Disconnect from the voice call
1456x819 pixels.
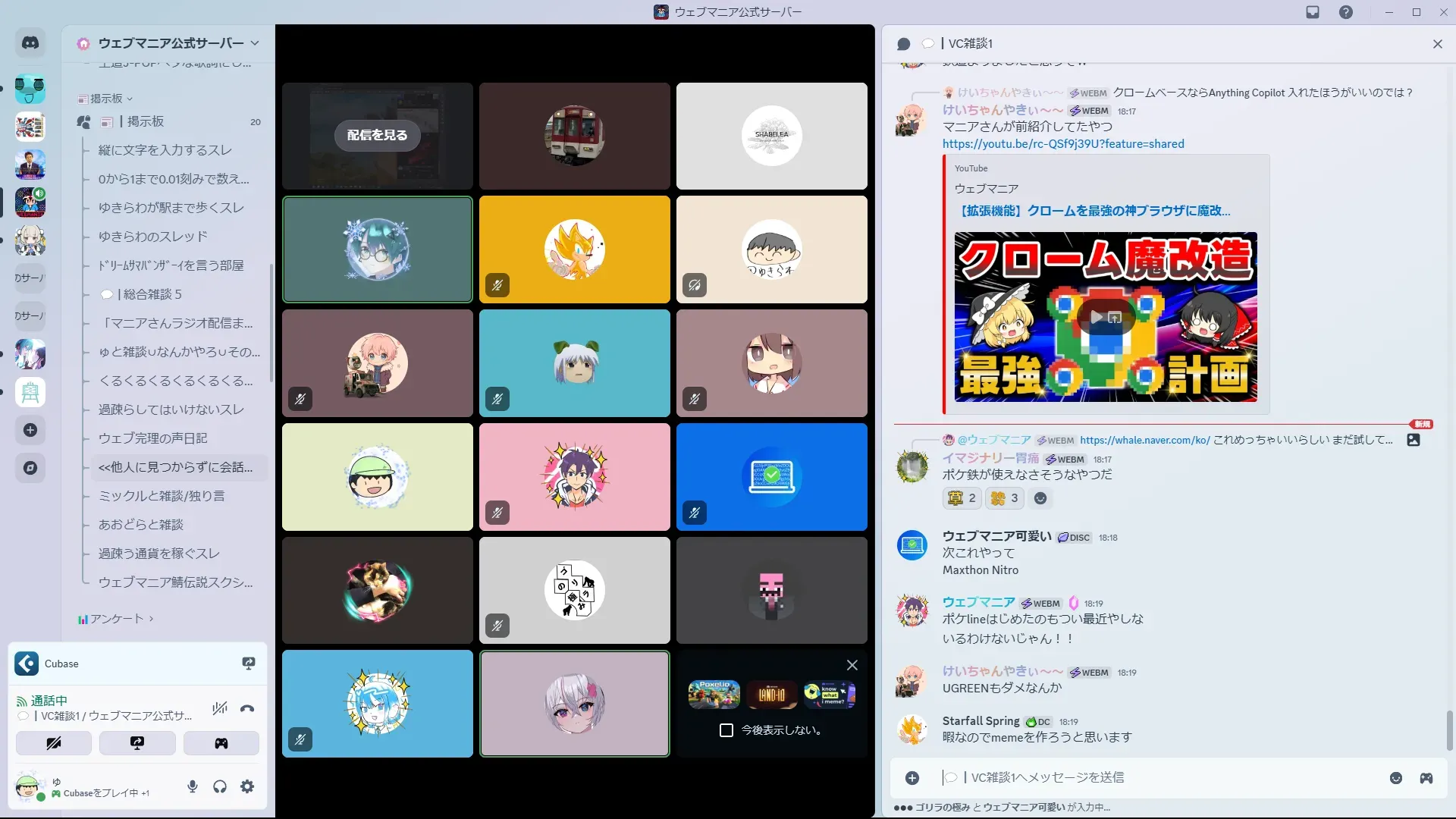tap(247, 709)
